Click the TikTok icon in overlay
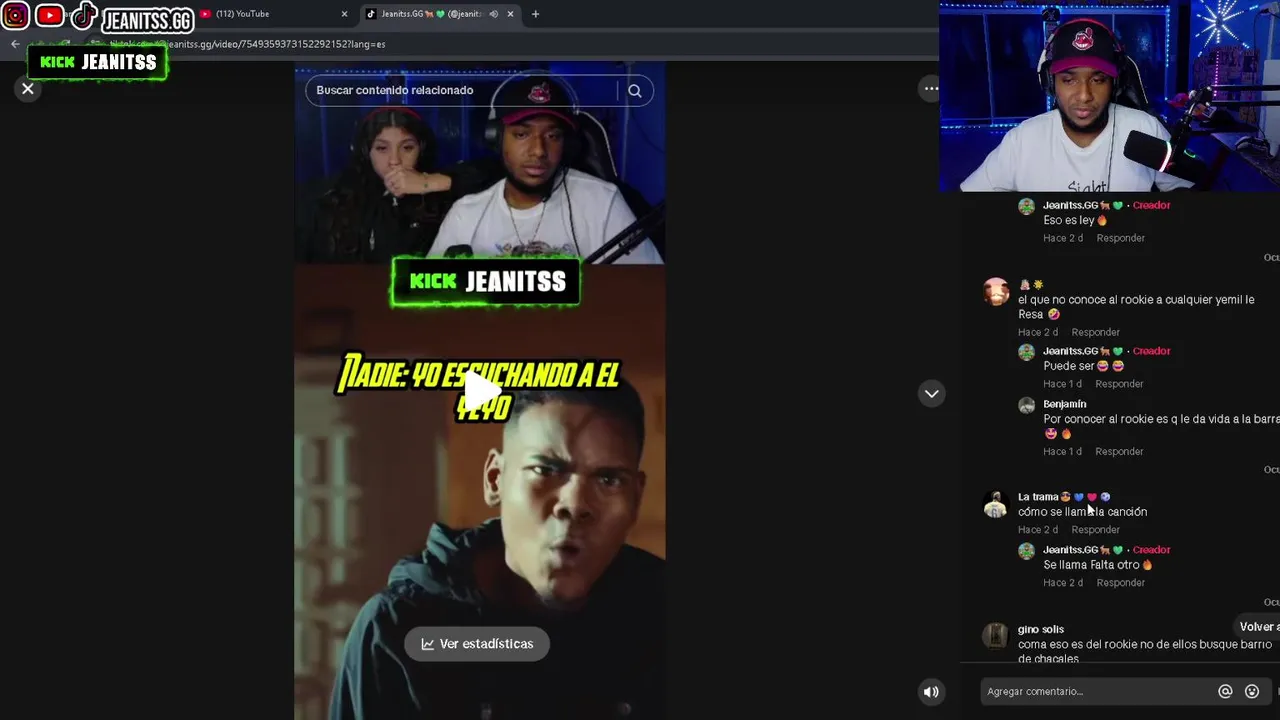The height and width of the screenshot is (720, 1280). (83, 15)
